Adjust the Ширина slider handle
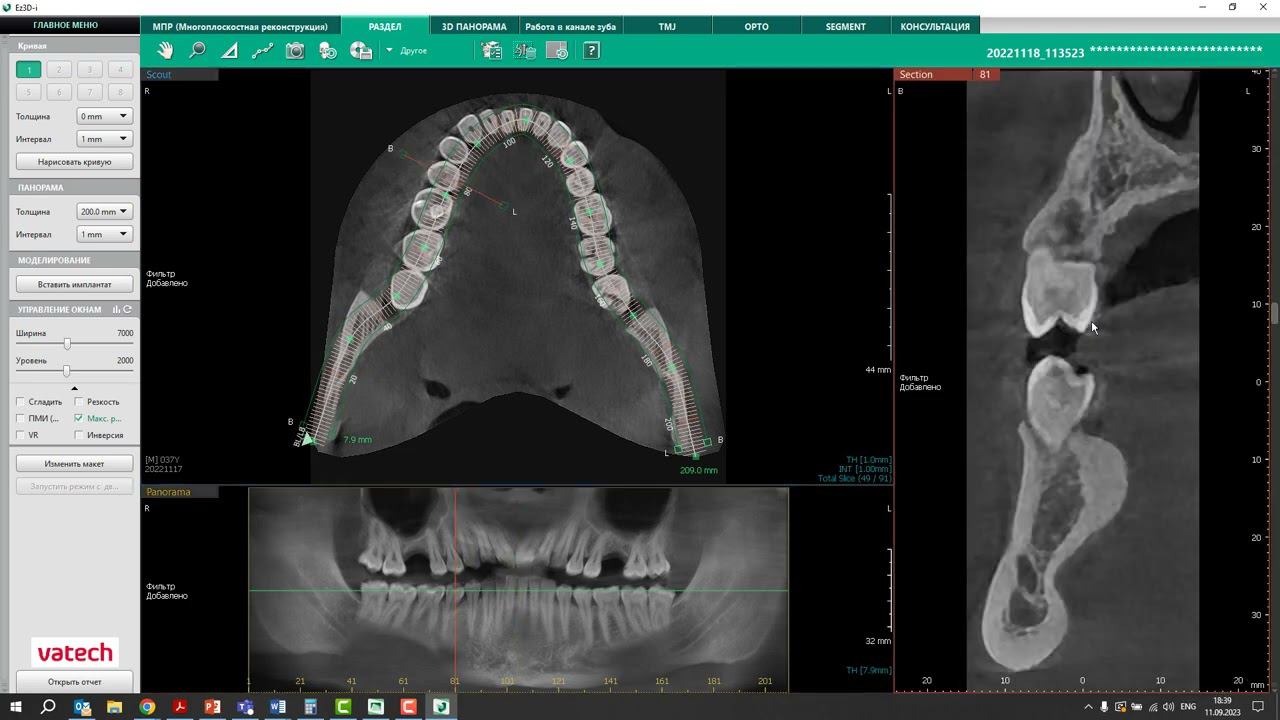 (67, 344)
